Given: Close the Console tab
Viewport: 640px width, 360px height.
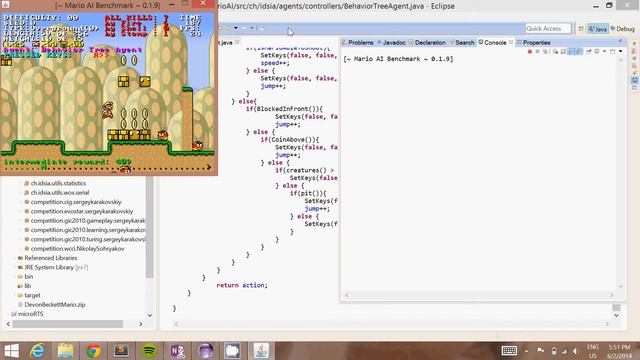Looking at the screenshot, I should tap(511, 42).
